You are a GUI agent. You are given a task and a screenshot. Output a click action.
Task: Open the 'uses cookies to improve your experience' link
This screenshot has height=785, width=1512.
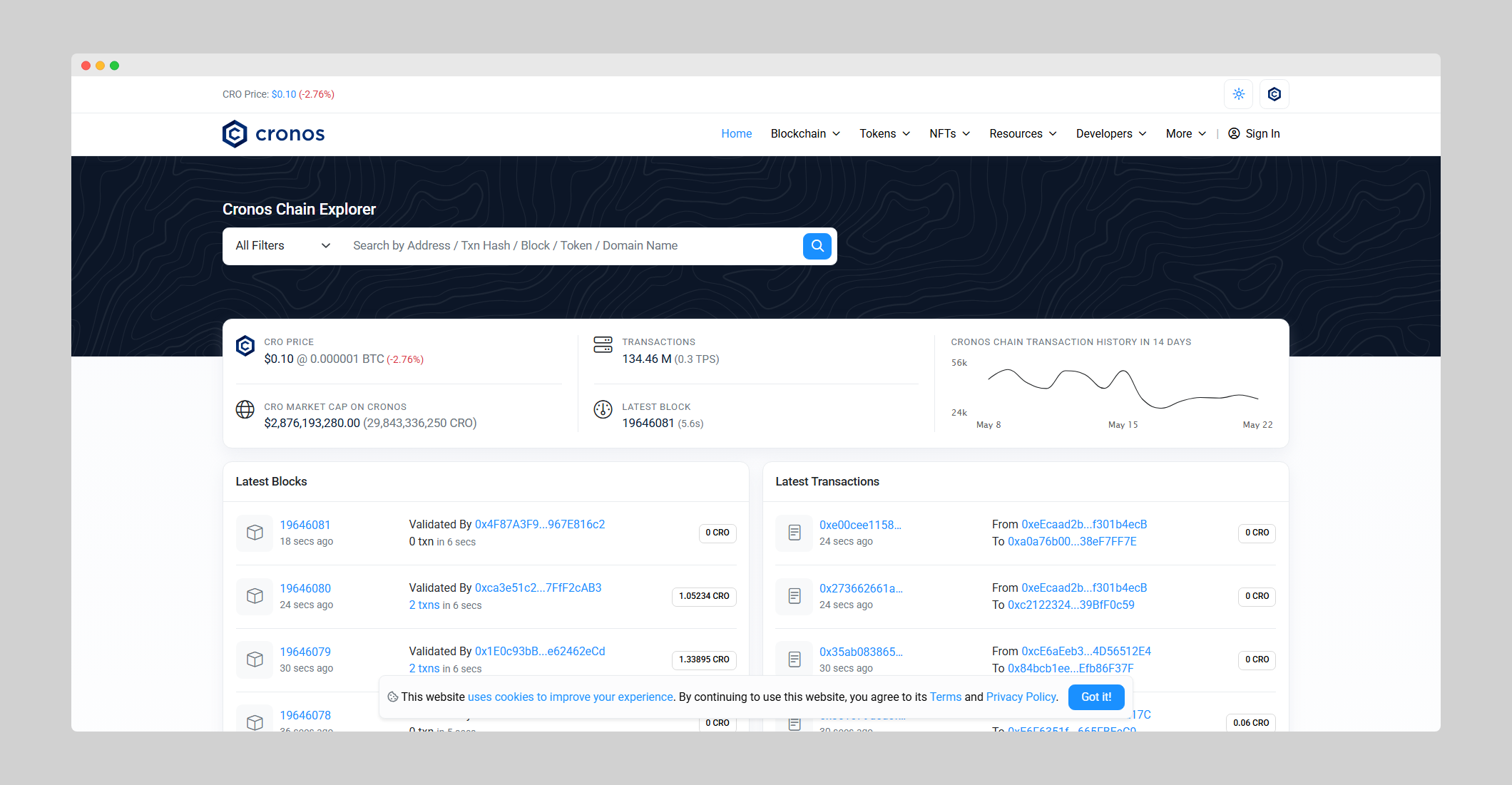tap(571, 697)
